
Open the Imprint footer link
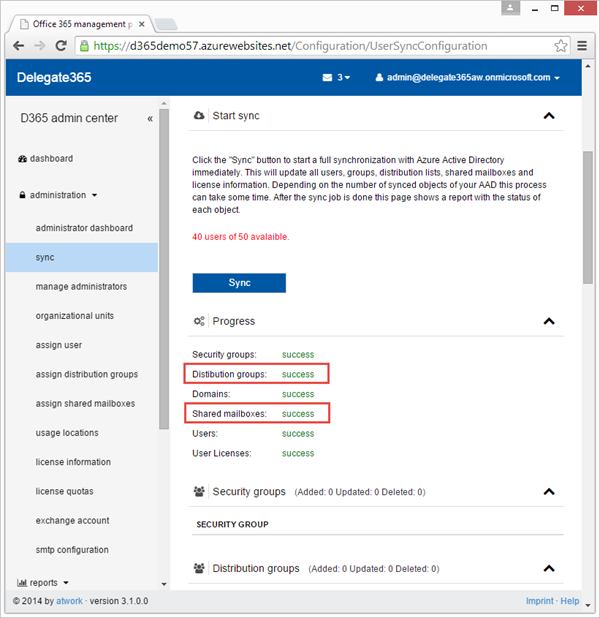539,601
